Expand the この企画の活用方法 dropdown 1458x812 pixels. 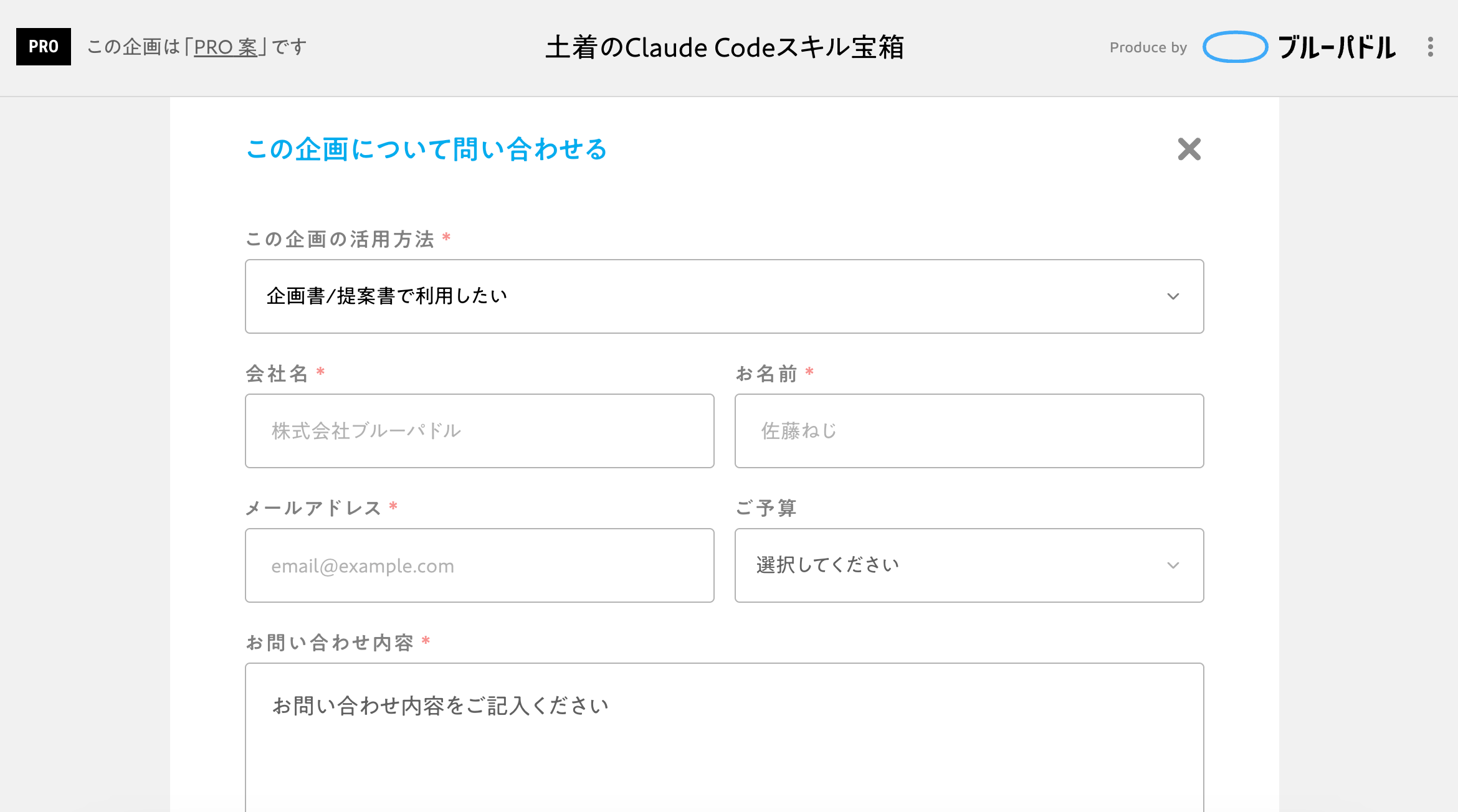click(x=724, y=296)
